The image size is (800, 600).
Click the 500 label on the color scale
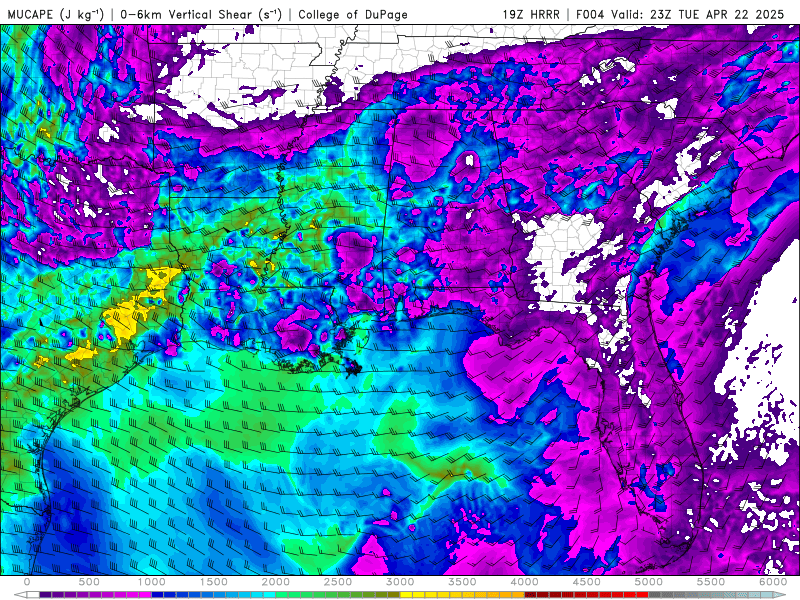(89, 582)
